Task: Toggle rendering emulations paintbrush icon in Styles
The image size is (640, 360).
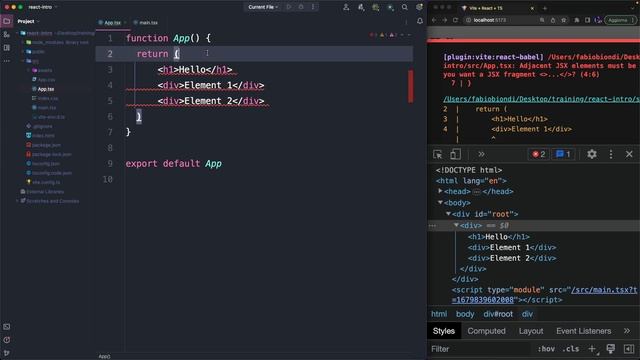Action: [610, 349]
